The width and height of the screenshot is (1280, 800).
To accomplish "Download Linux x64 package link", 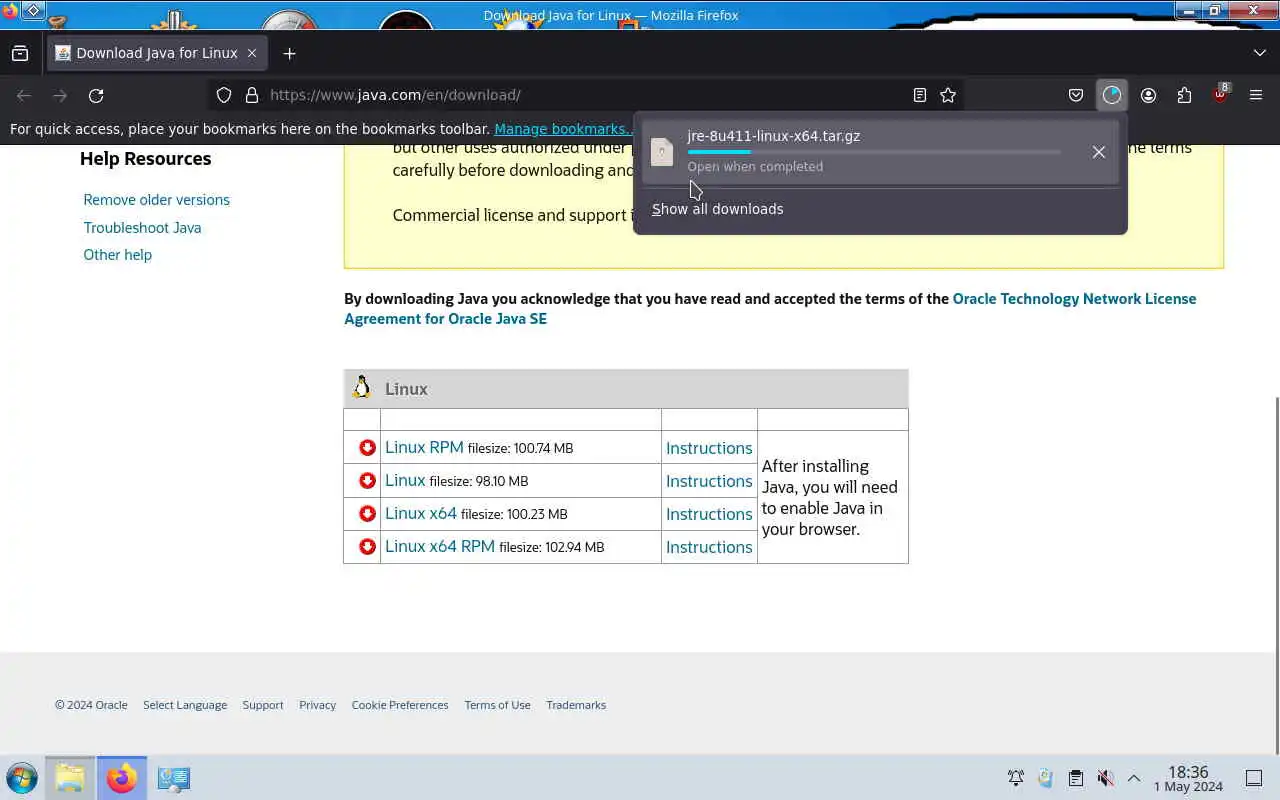I will 421,513.
